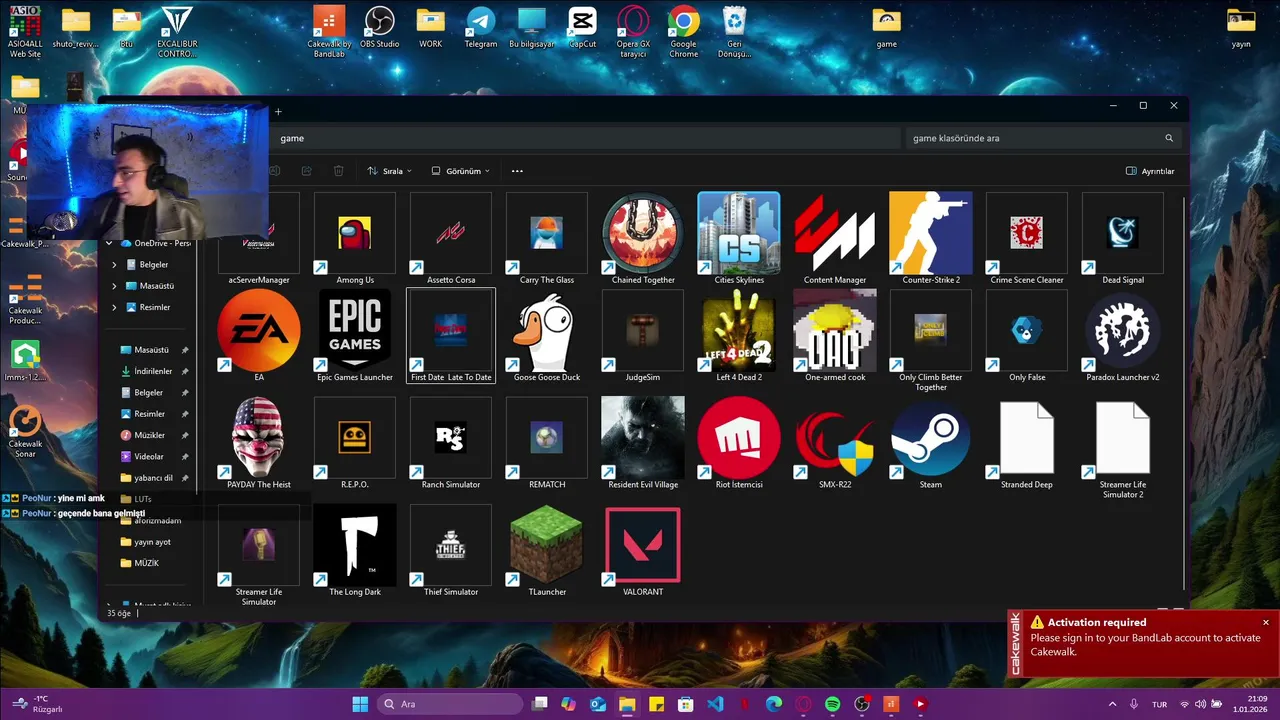Click the taskbar Ara search box
The image size is (1280, 720).
pos(448,704)
